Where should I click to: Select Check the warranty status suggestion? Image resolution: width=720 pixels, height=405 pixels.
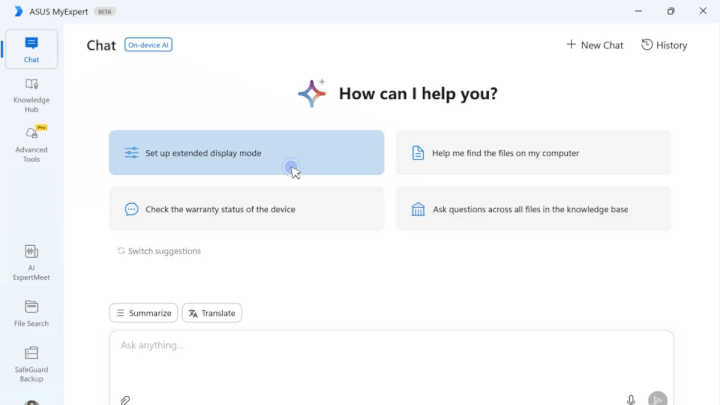click(247, 209)
